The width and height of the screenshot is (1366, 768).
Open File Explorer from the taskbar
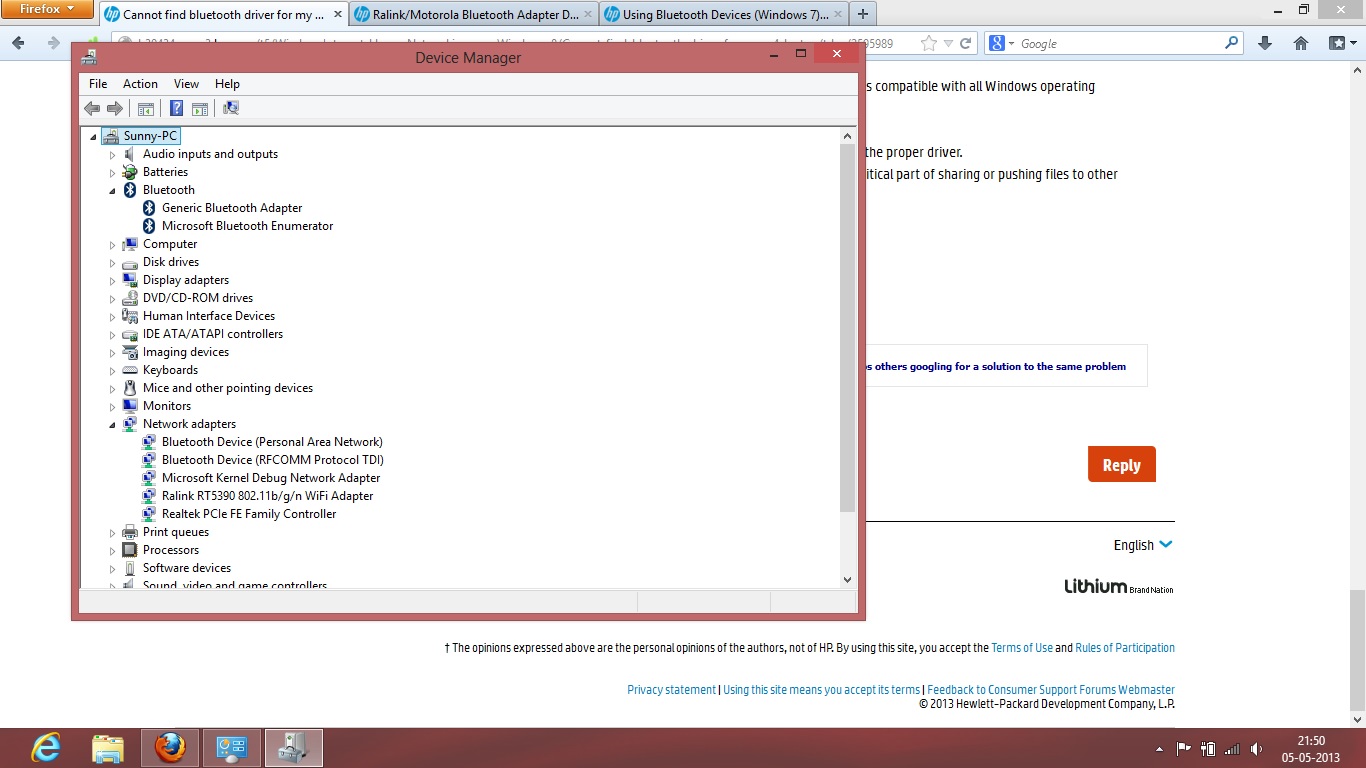click(108, 747)
